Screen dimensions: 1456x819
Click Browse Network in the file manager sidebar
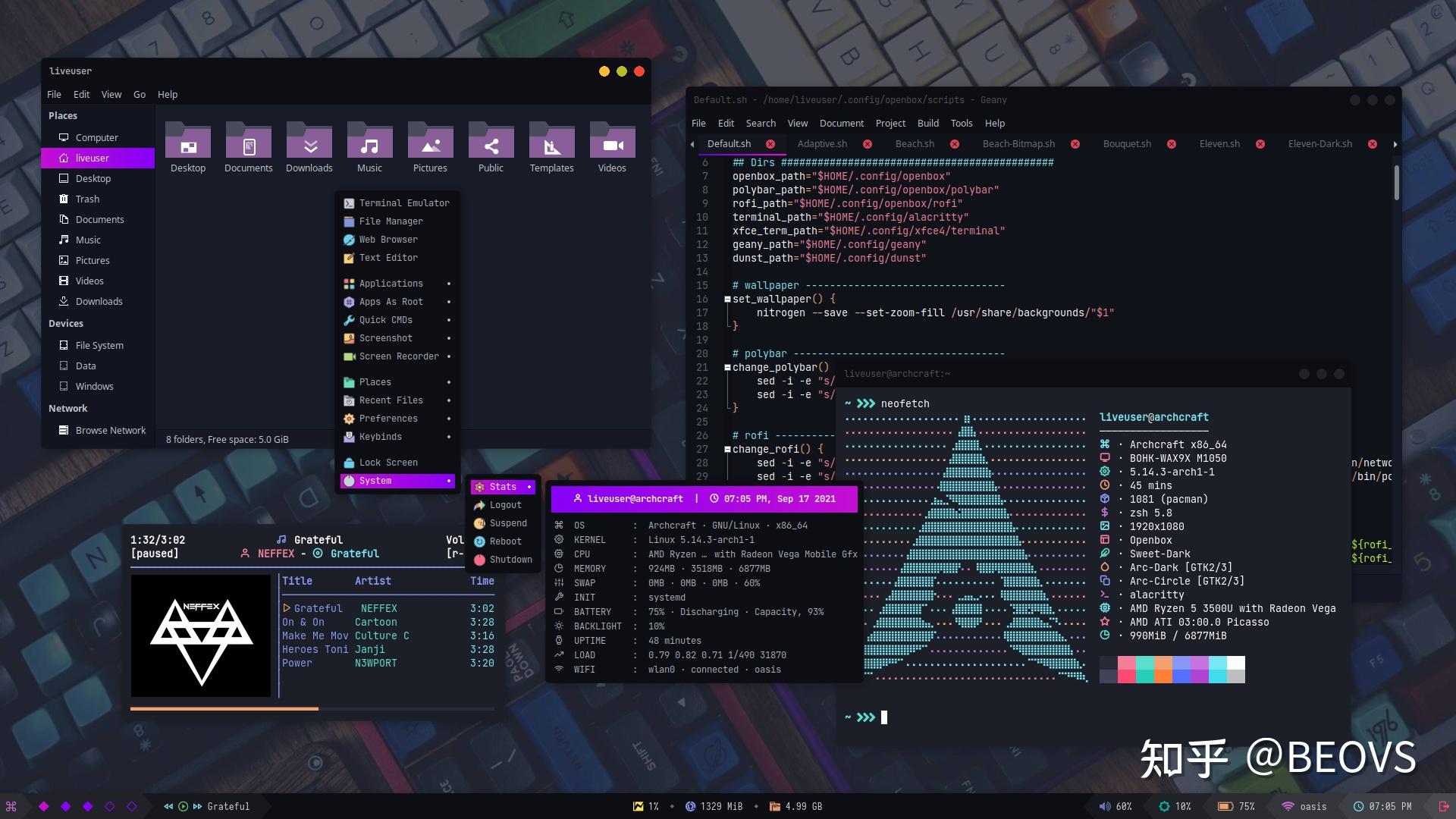(x=110, y=430)
